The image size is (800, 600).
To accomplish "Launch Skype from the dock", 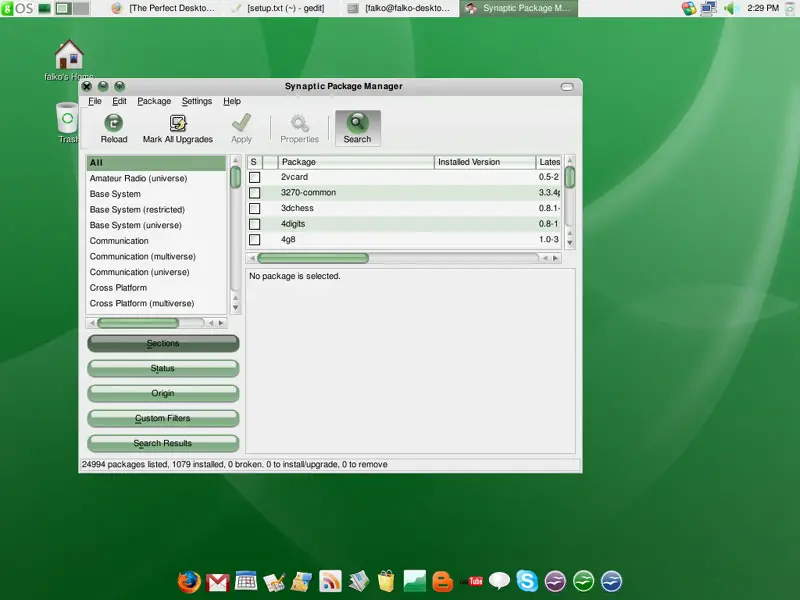I will click(527, 581).
